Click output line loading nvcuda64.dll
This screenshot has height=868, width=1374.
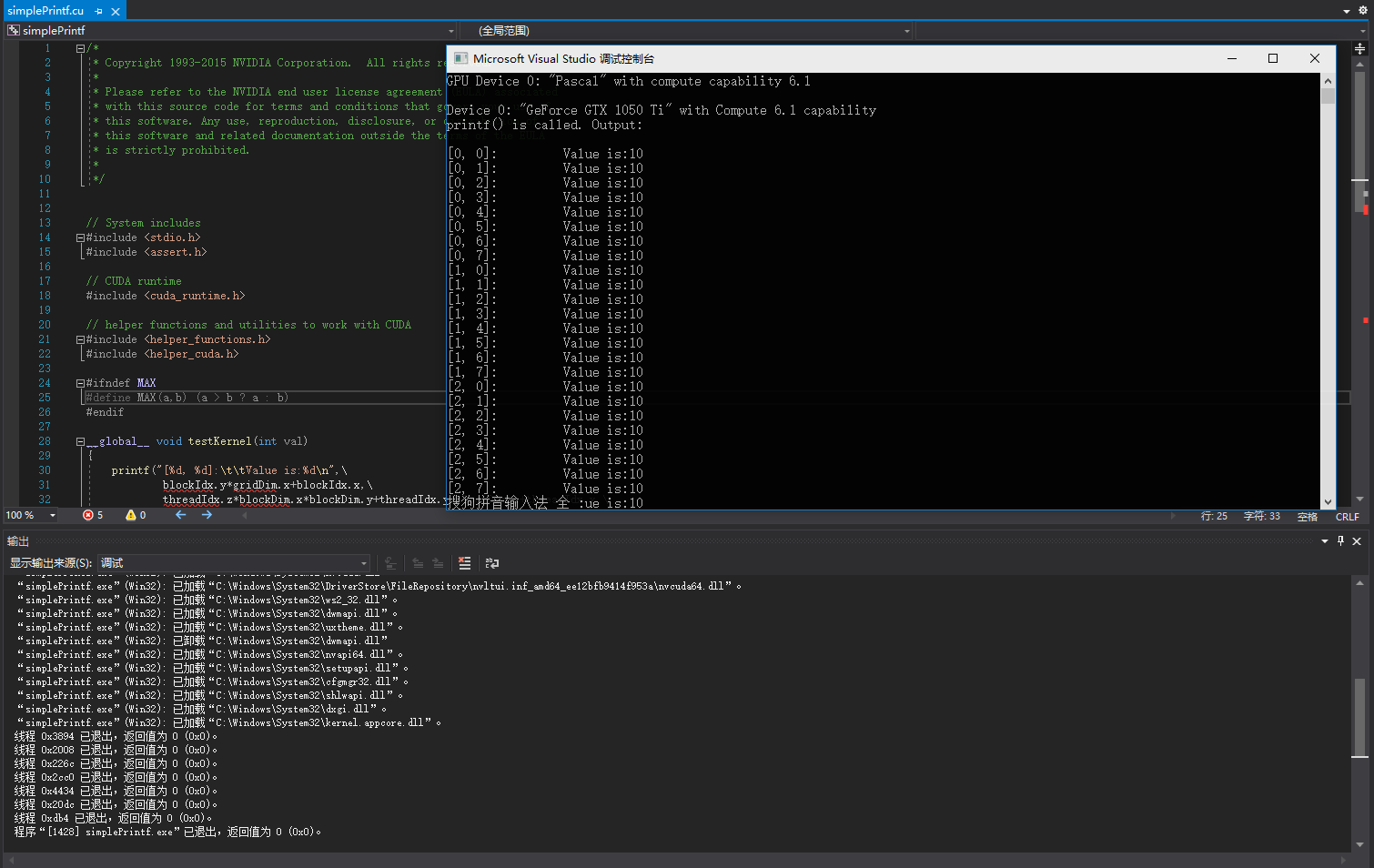coord(379,586)
